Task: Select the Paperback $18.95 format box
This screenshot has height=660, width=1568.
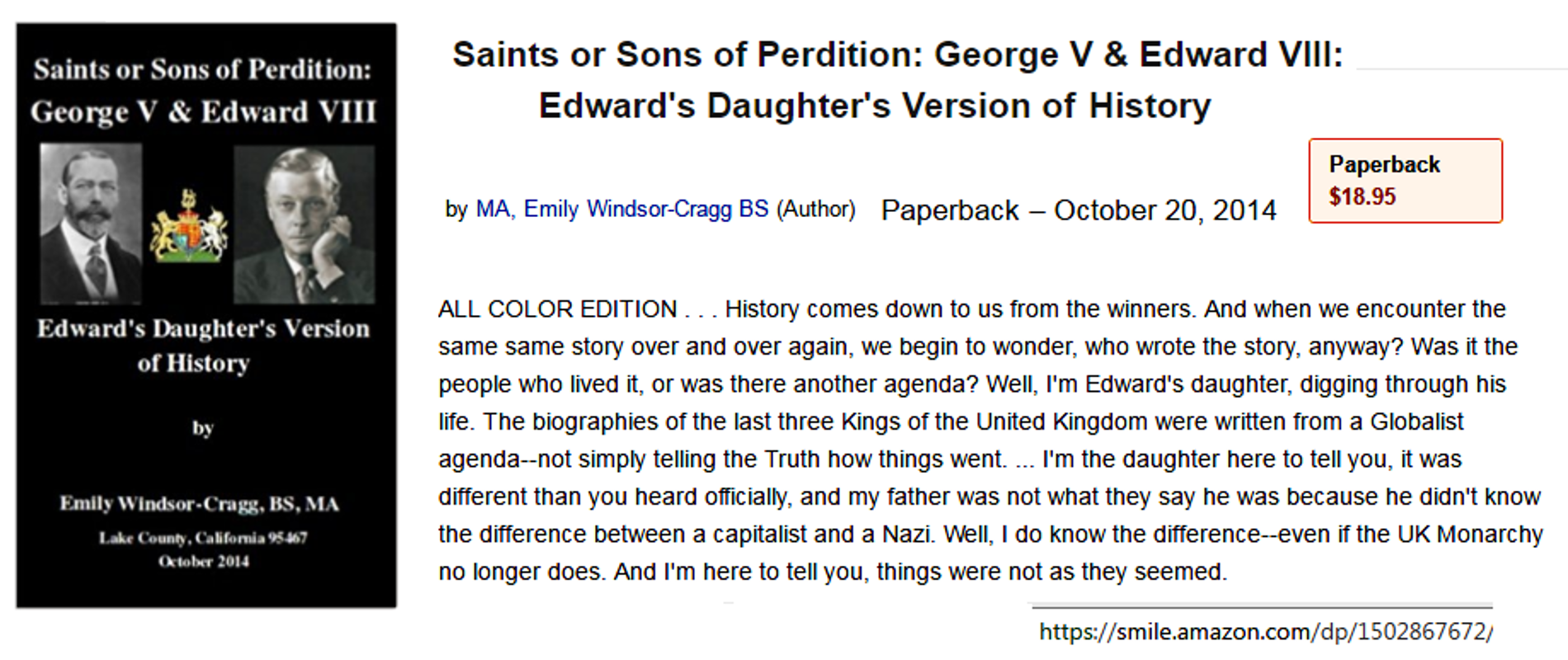Action: coord(1405,181)
